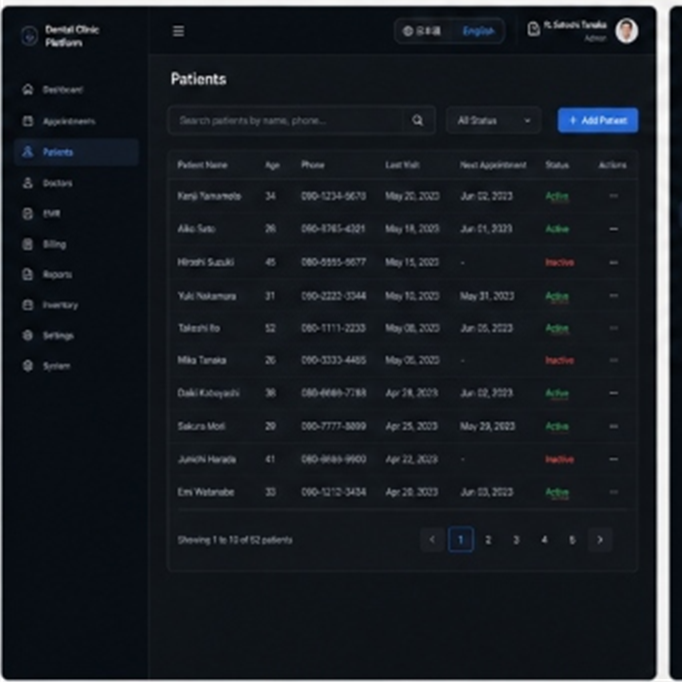The height and width of the screenshot is (682, 682).
Task: Open actions menu for Takeshi Ito
Action: coord(614,328)
